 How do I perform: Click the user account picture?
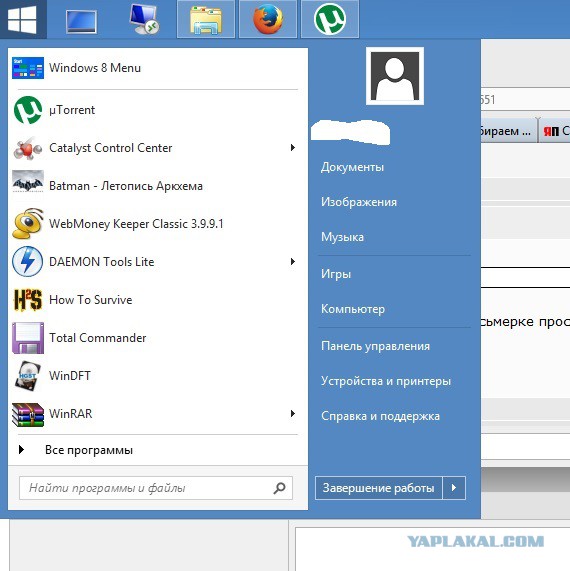[395, 76]
